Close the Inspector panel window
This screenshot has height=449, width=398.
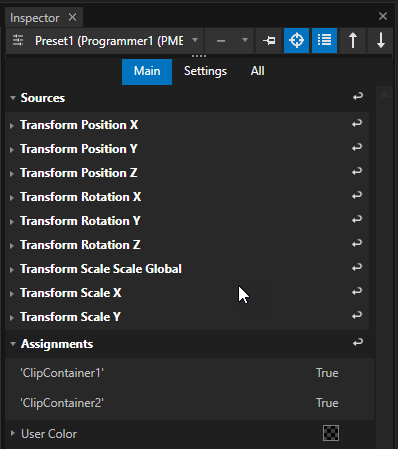click(383, 16)
